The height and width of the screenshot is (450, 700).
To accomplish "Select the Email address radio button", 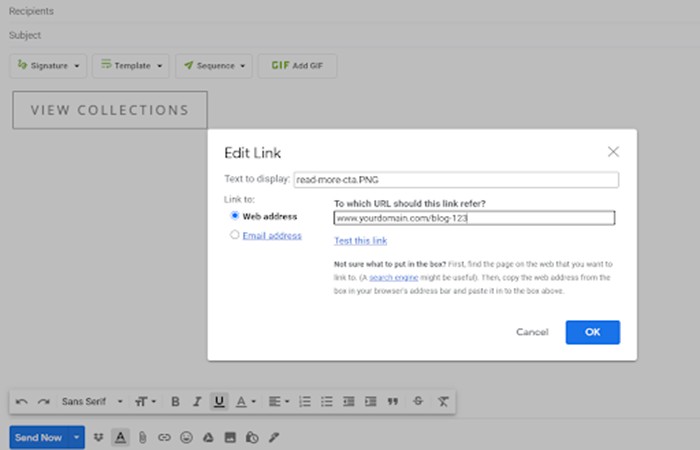I will (235, 236).
